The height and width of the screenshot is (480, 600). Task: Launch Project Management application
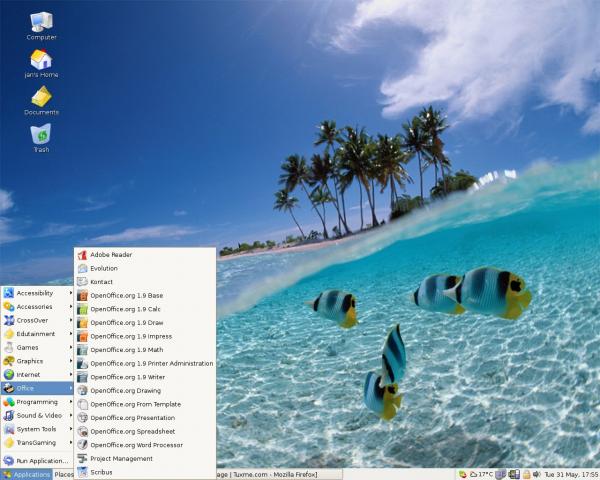[145, 459]
